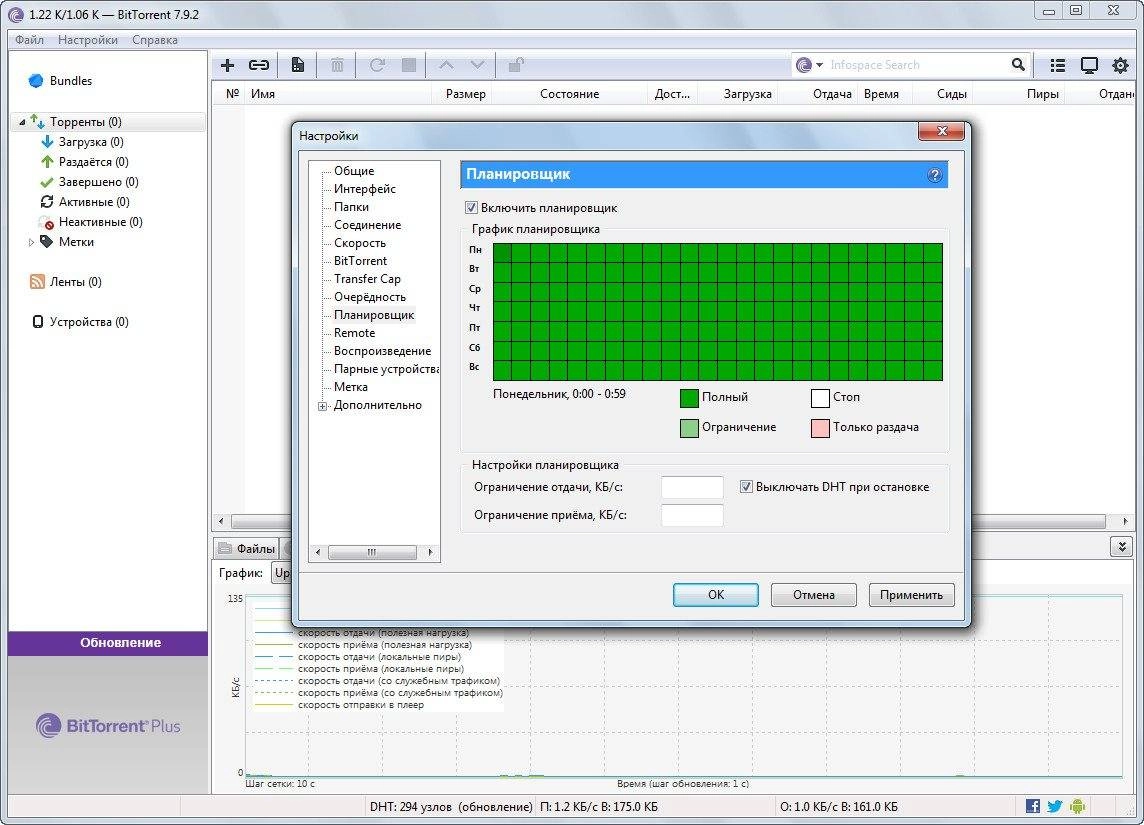The height and width of the screenshot is (825, 1144).
Task: Click the Android icon in status bar
Action: tap(1077, 806)
